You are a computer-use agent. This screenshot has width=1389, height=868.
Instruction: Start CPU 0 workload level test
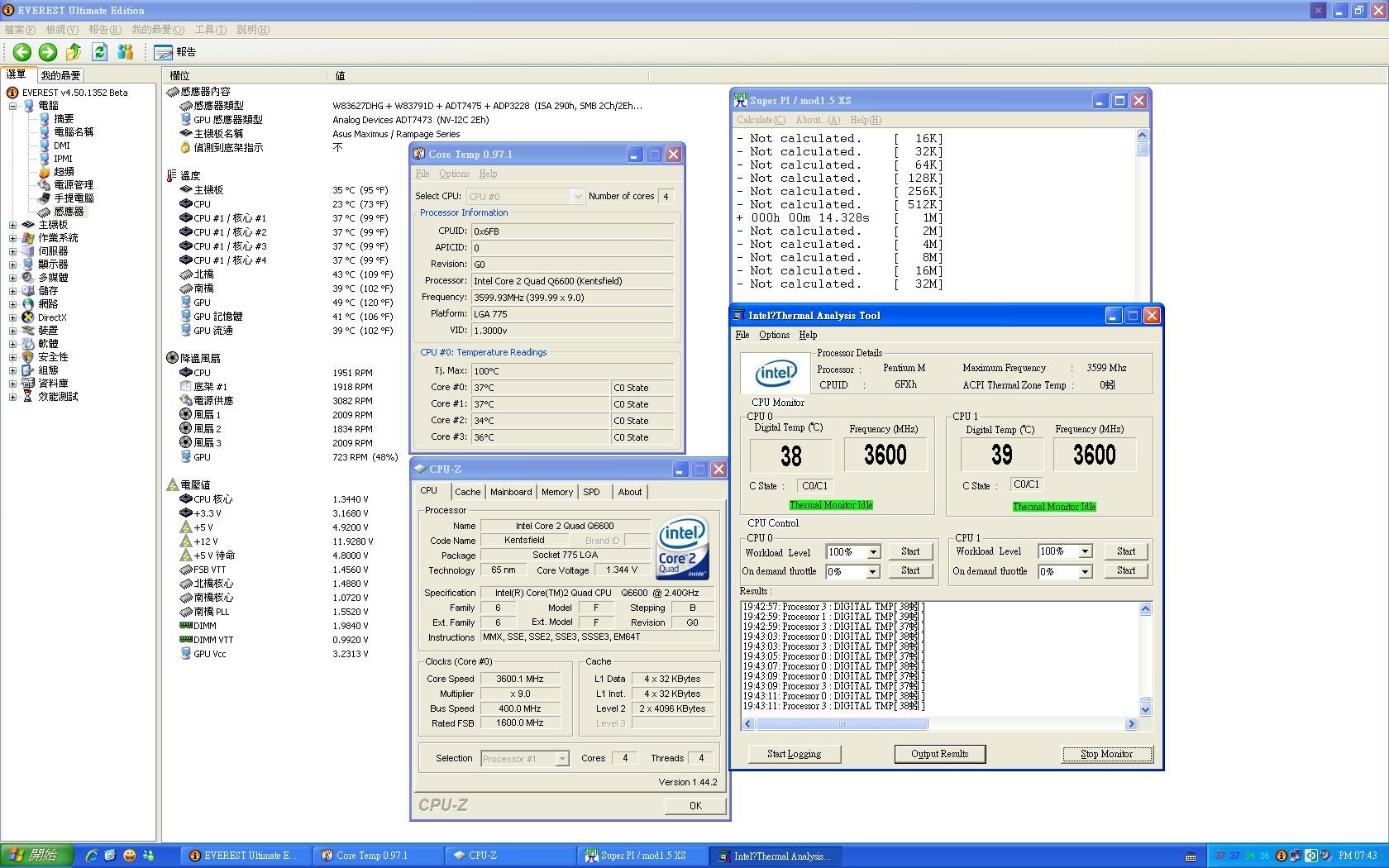910,551
